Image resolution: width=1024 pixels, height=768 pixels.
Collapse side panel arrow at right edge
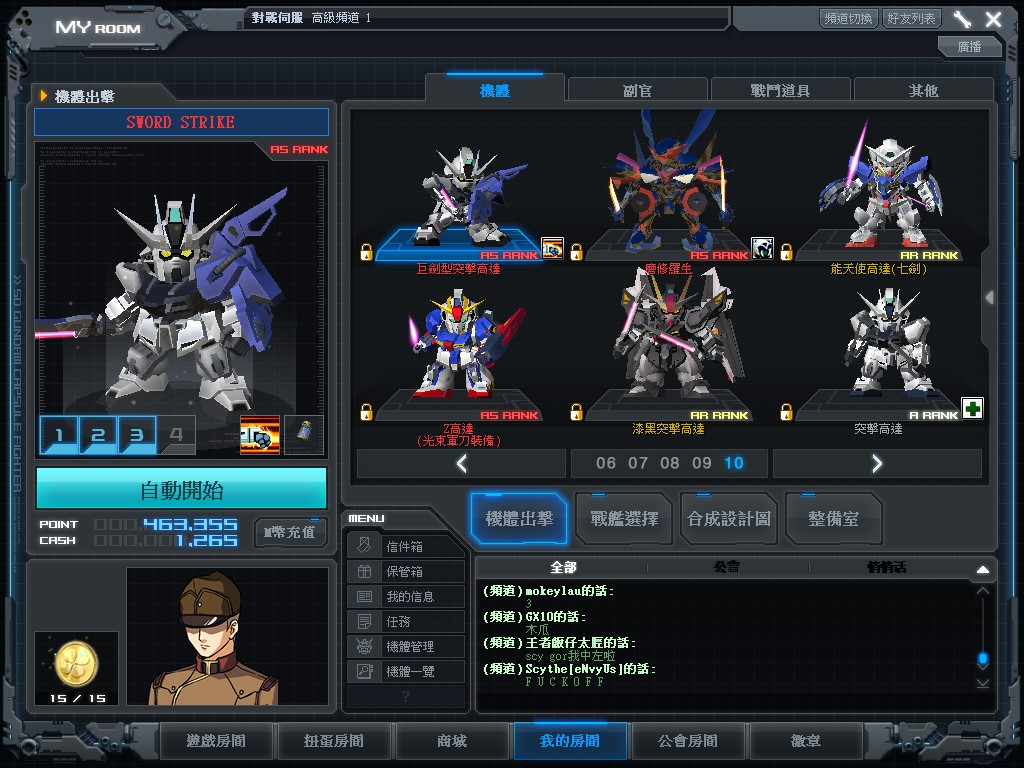tap(990, 298)
